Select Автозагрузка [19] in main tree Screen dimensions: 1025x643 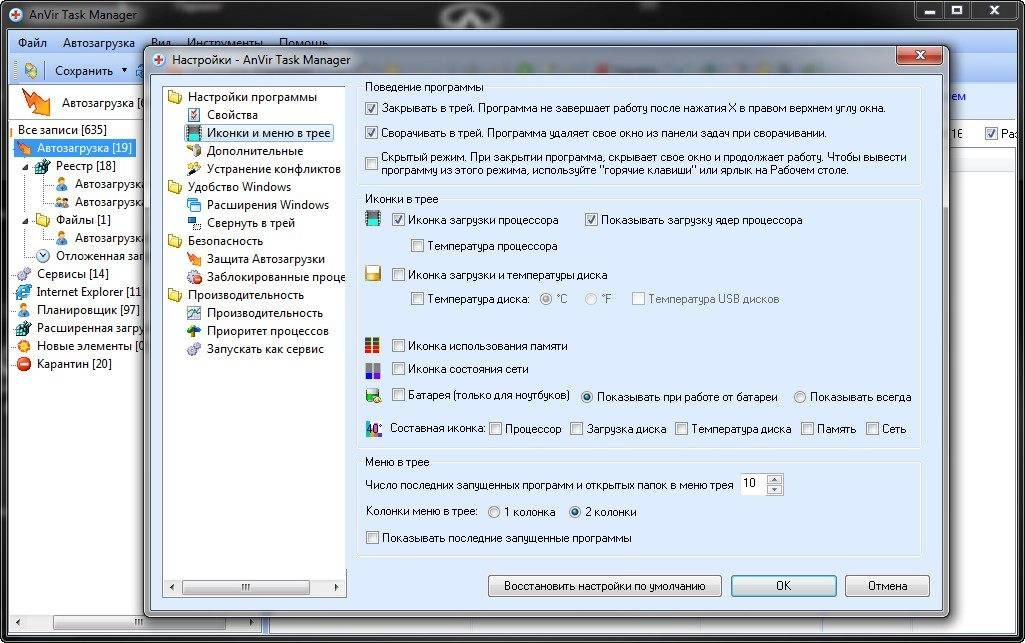tap(84, 148)
